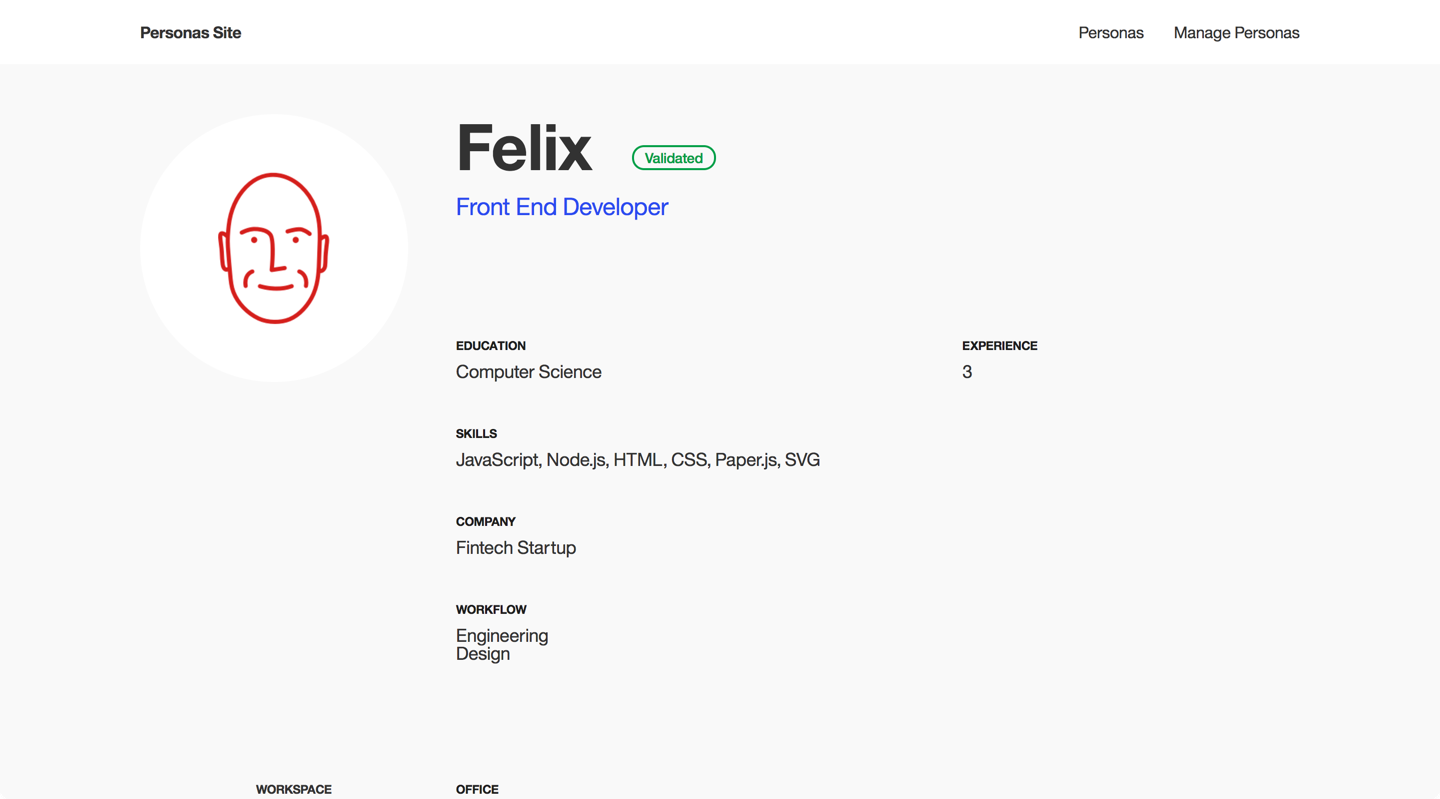Click the JavaScript, Node.js skills list
This screenshot has height=799, width=1440.
(x=637, y=460)
